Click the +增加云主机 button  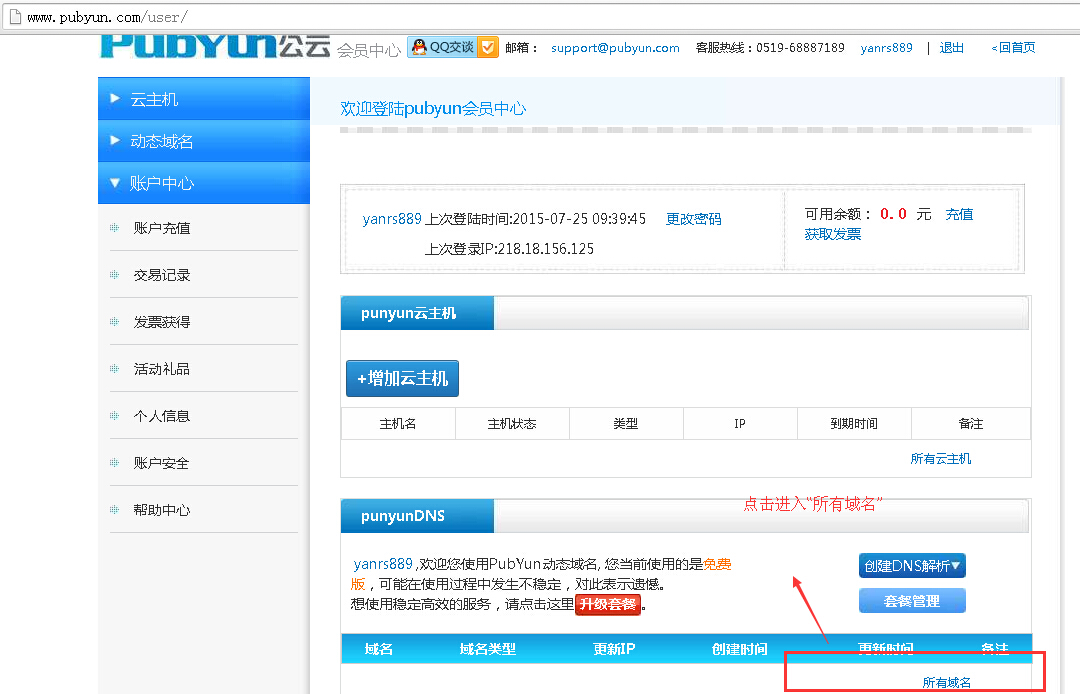pos(402,378)
